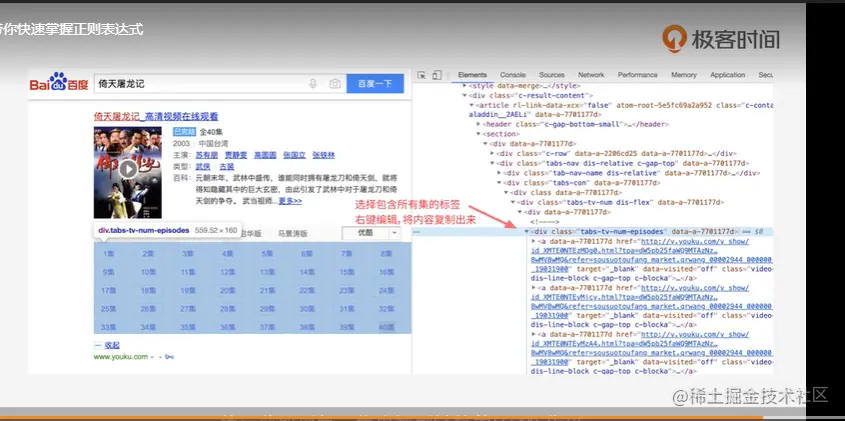Viewport: 845px width, 421px height.
Task: Collapse the div tabs-con node
Action: point(498,183)
